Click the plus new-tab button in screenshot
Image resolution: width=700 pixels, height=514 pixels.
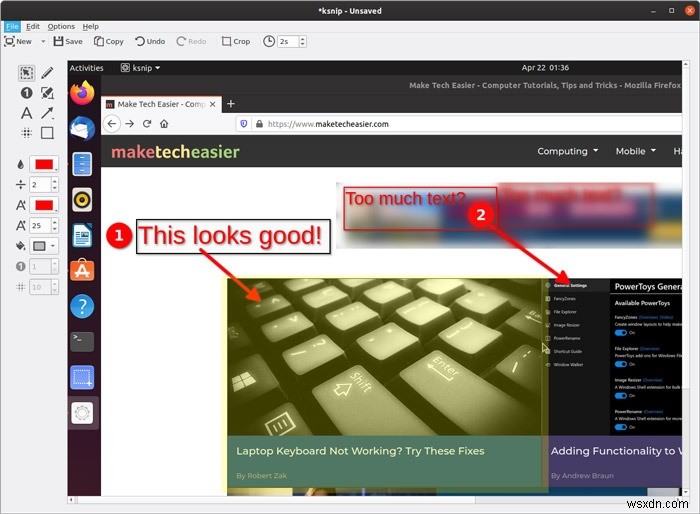pyautogui.click(x=230, y=104)
